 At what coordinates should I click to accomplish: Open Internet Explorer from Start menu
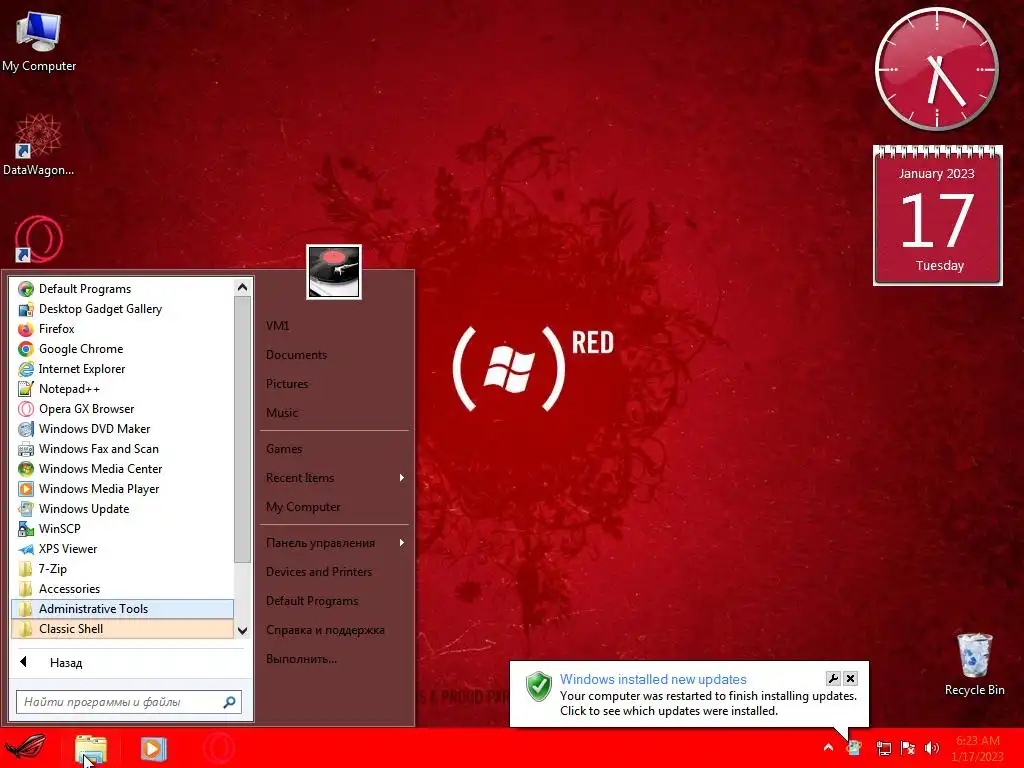[x=122, y=369]
